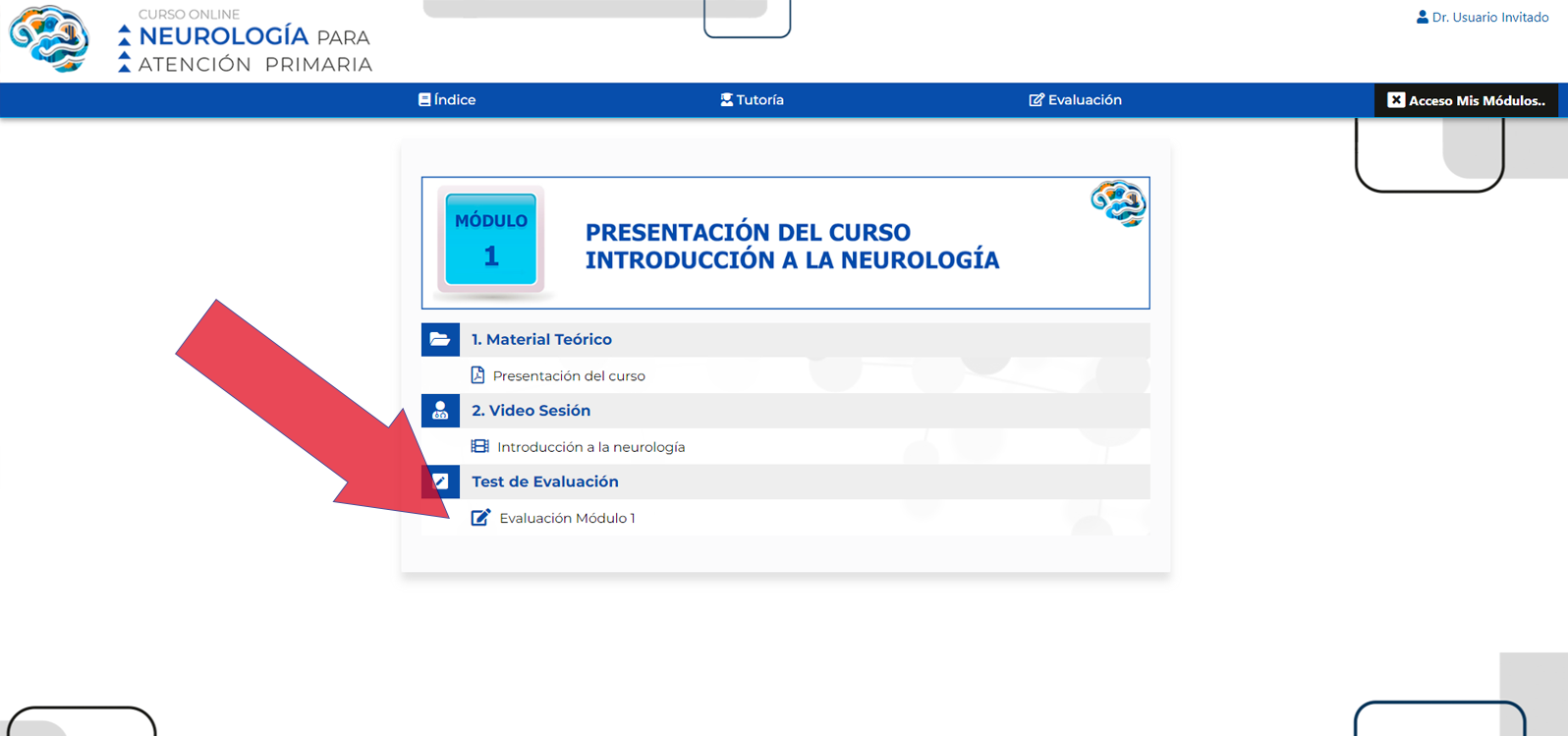Expand the 1. Material Teórico section header
Image resolution: width=1568 pixels, height=736 pixels.
(x=541, y=340)
